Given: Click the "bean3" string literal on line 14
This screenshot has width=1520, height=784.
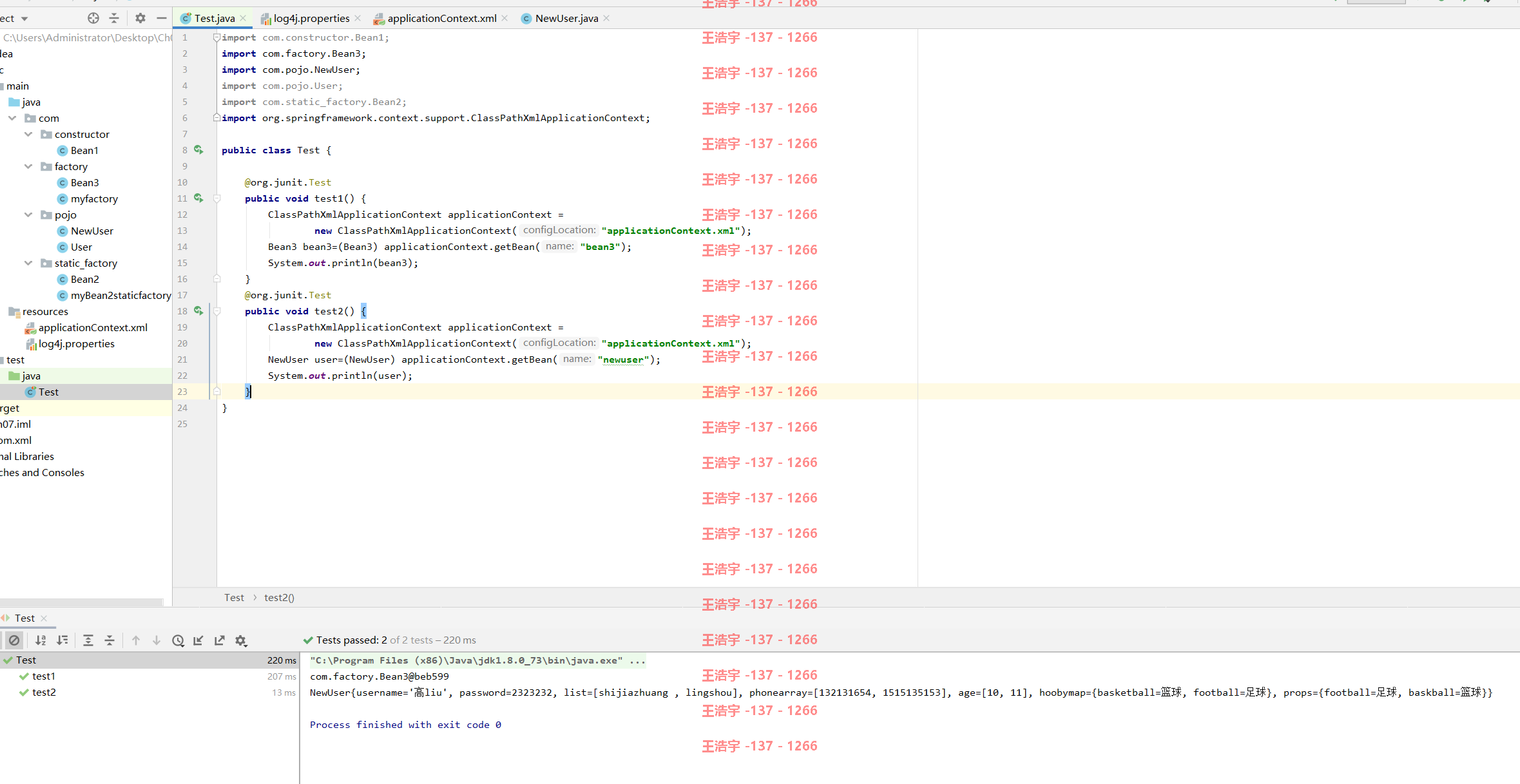Looking at the screenshot, I should click(600, 247).
